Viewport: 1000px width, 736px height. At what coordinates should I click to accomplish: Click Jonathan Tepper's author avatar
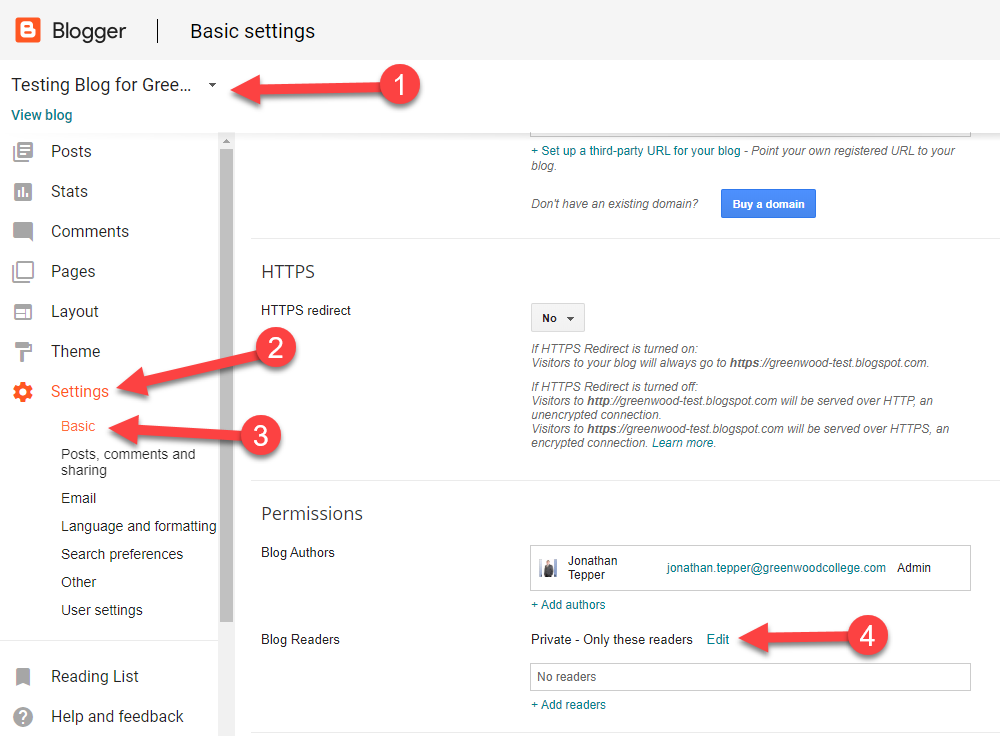[x=548, y=568]
